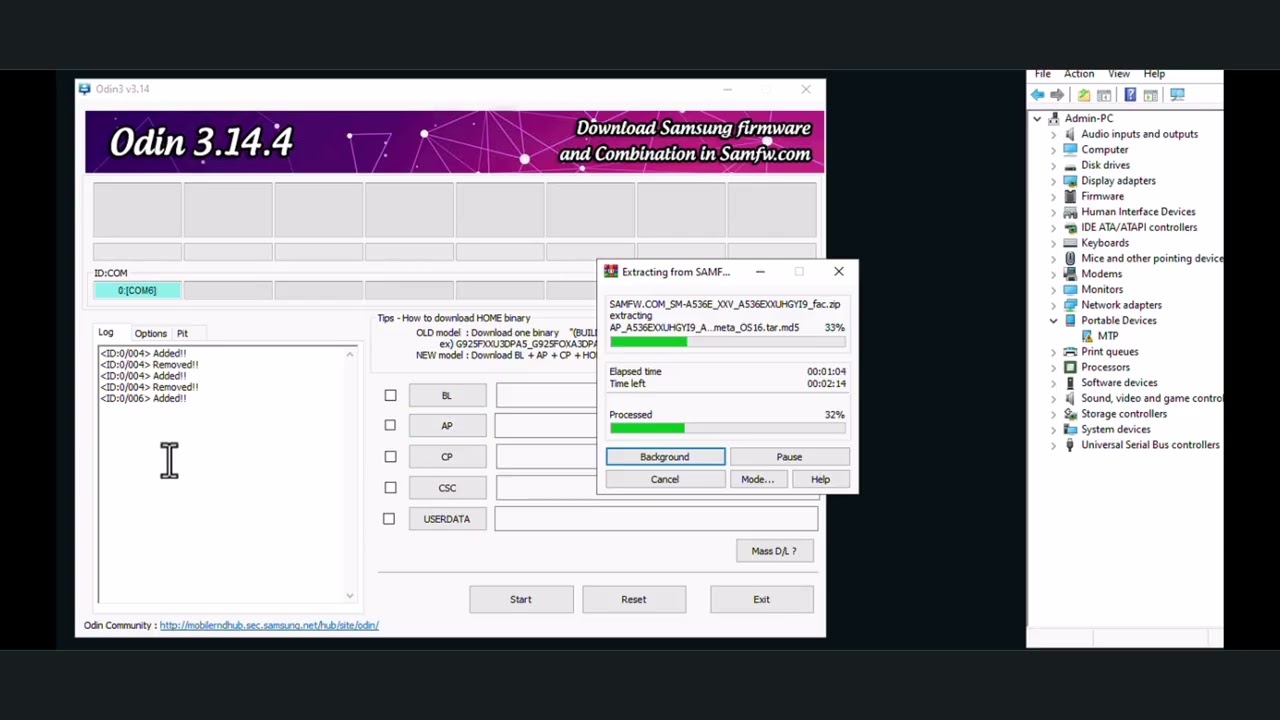Image resolution: width=1280 pixels, height=720 pixels.
Task: Select the Modems category icon
Action: [x=1070, y=274]
